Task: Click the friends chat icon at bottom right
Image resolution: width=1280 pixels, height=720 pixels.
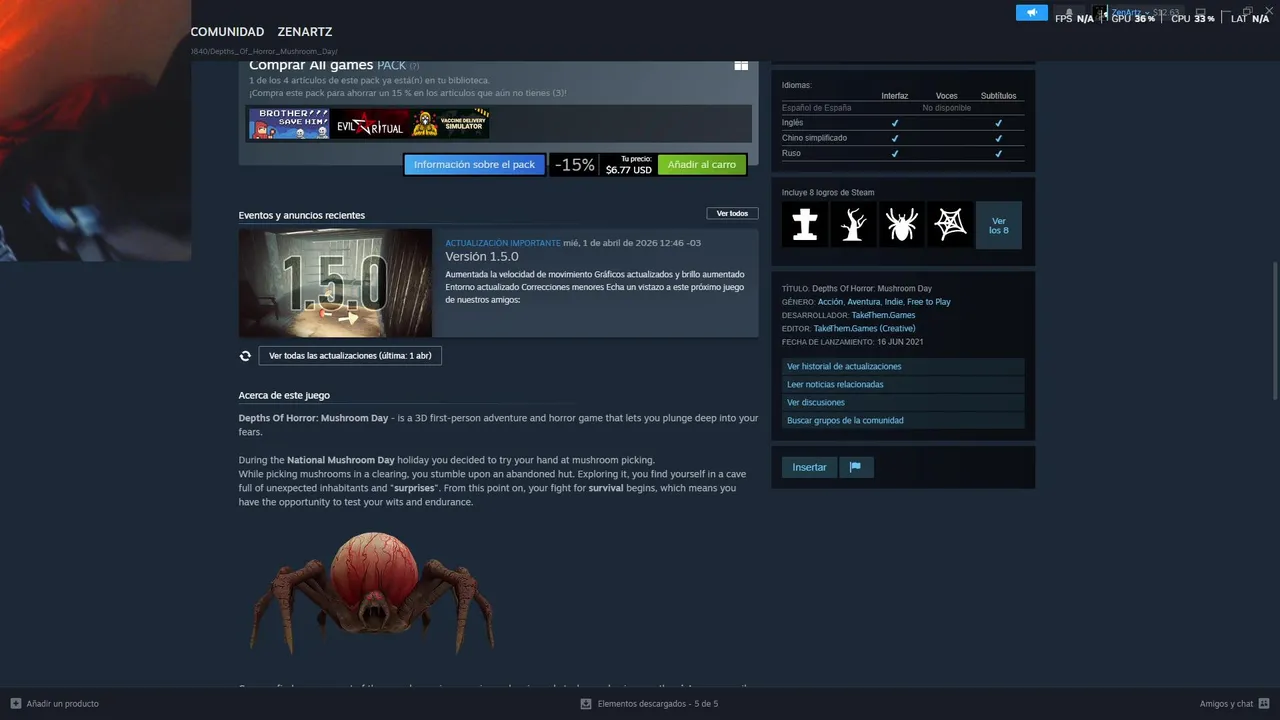Action: [1265, 704]
